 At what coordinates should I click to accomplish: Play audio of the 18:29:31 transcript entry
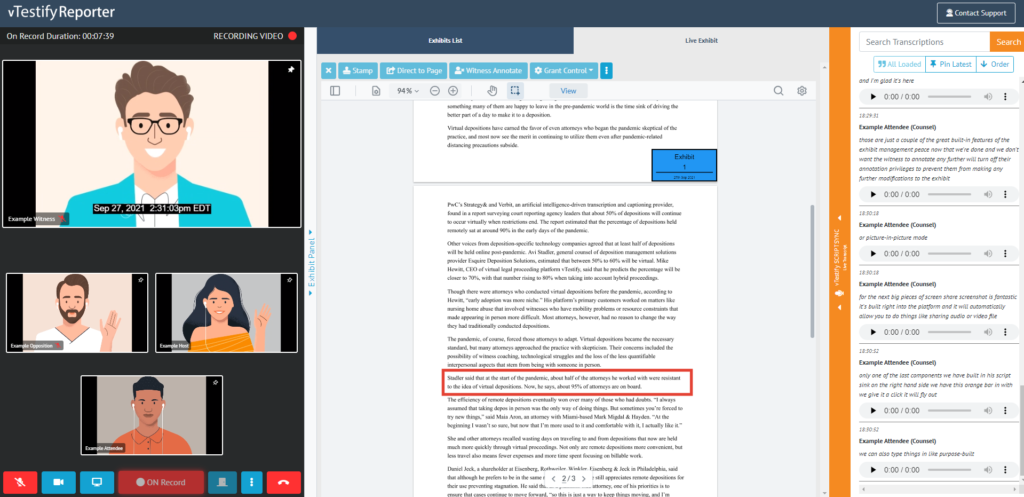tap(872, 195)
